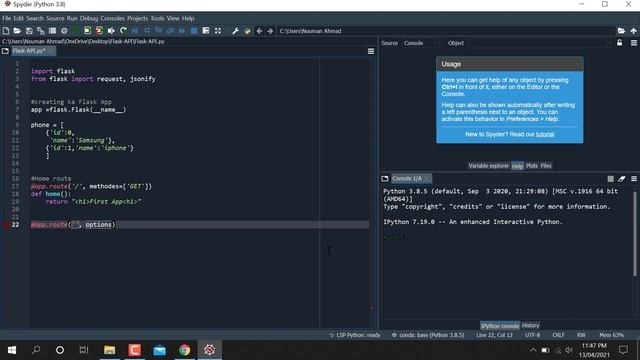Open Chrome from the taskbar
640x360 pixels.
point(184,350)
